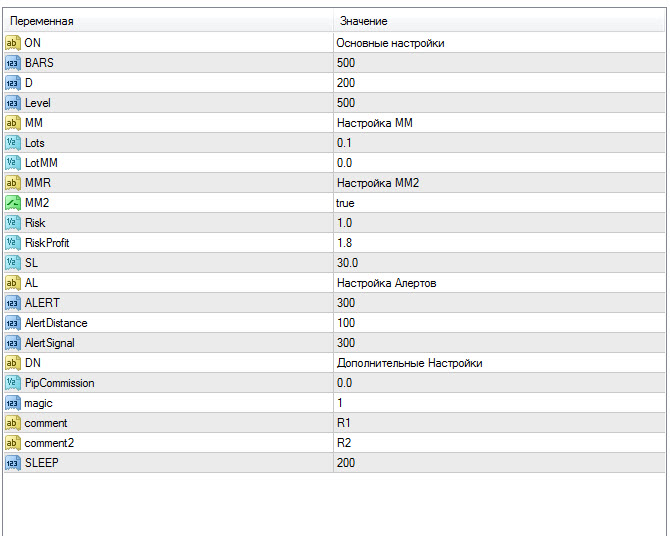Select the RiskProfit value 1.8
670x536 pixels.
tap(344, 243)
